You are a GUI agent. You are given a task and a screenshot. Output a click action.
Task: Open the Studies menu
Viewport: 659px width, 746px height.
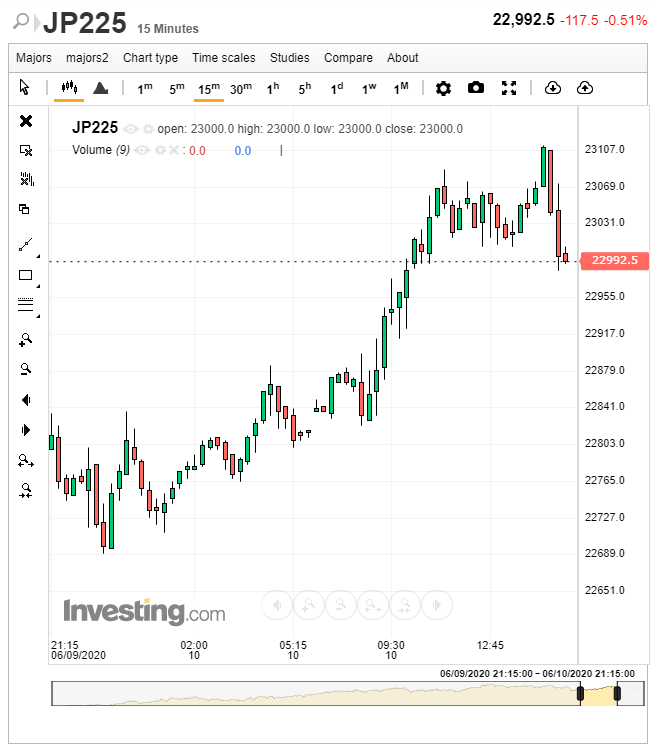(x=289, y=58)
